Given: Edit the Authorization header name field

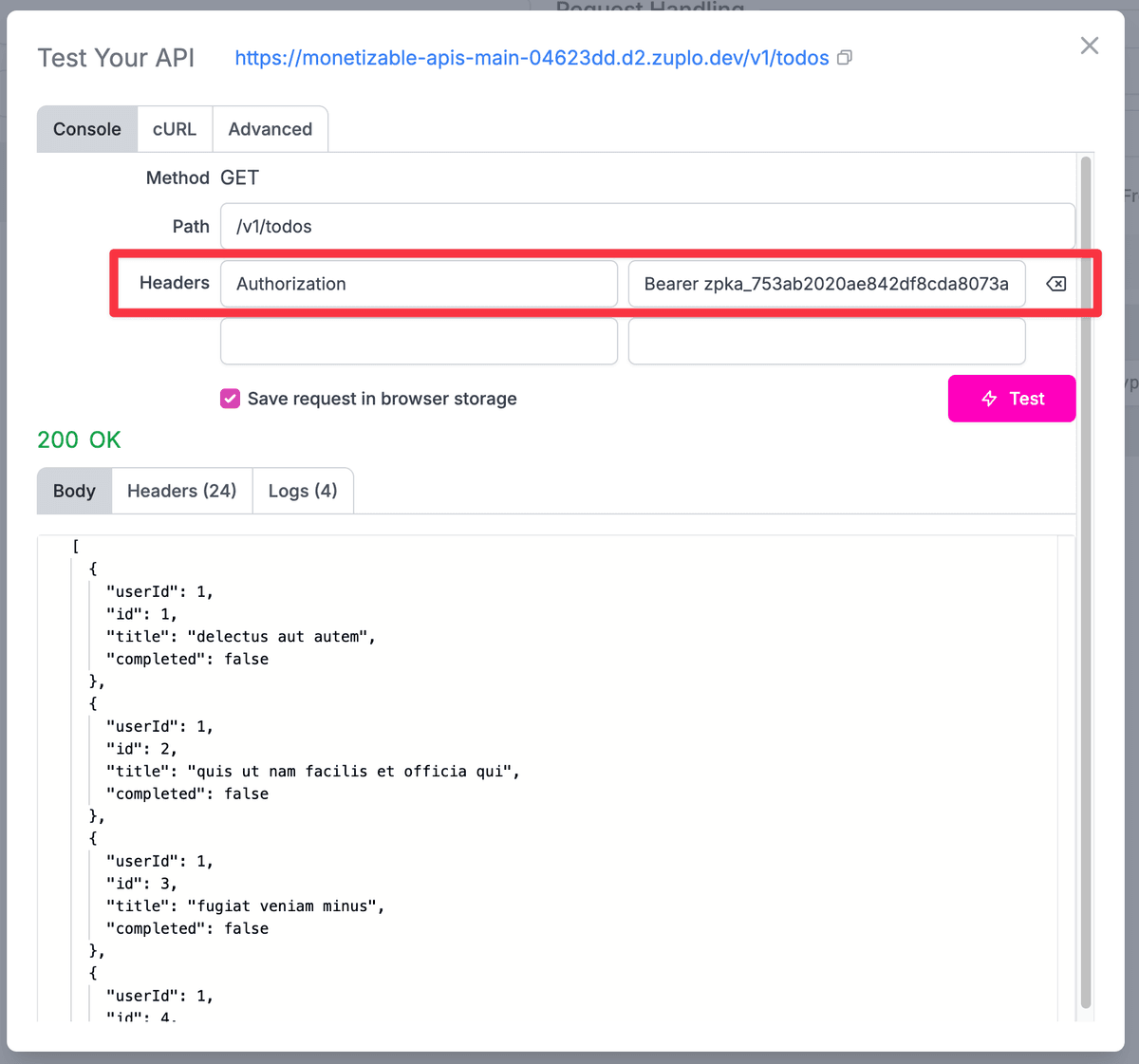Looking at the screenshot, I should [x=419, y=284].
